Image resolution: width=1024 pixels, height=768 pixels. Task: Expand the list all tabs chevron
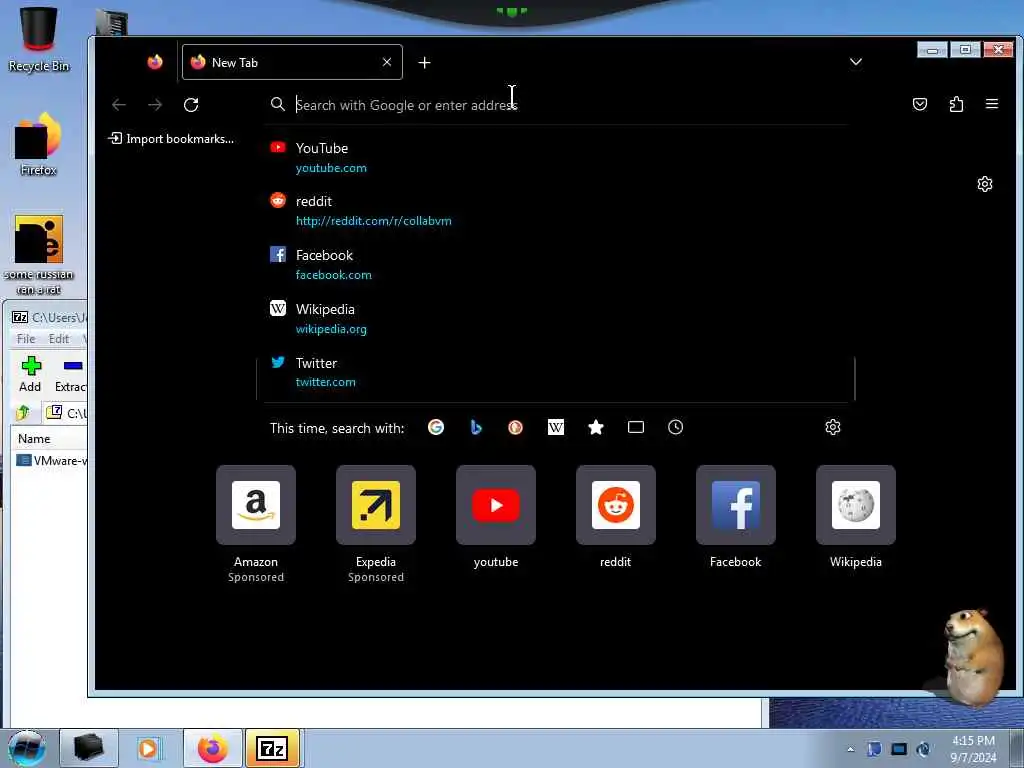(x=856, y=62)
